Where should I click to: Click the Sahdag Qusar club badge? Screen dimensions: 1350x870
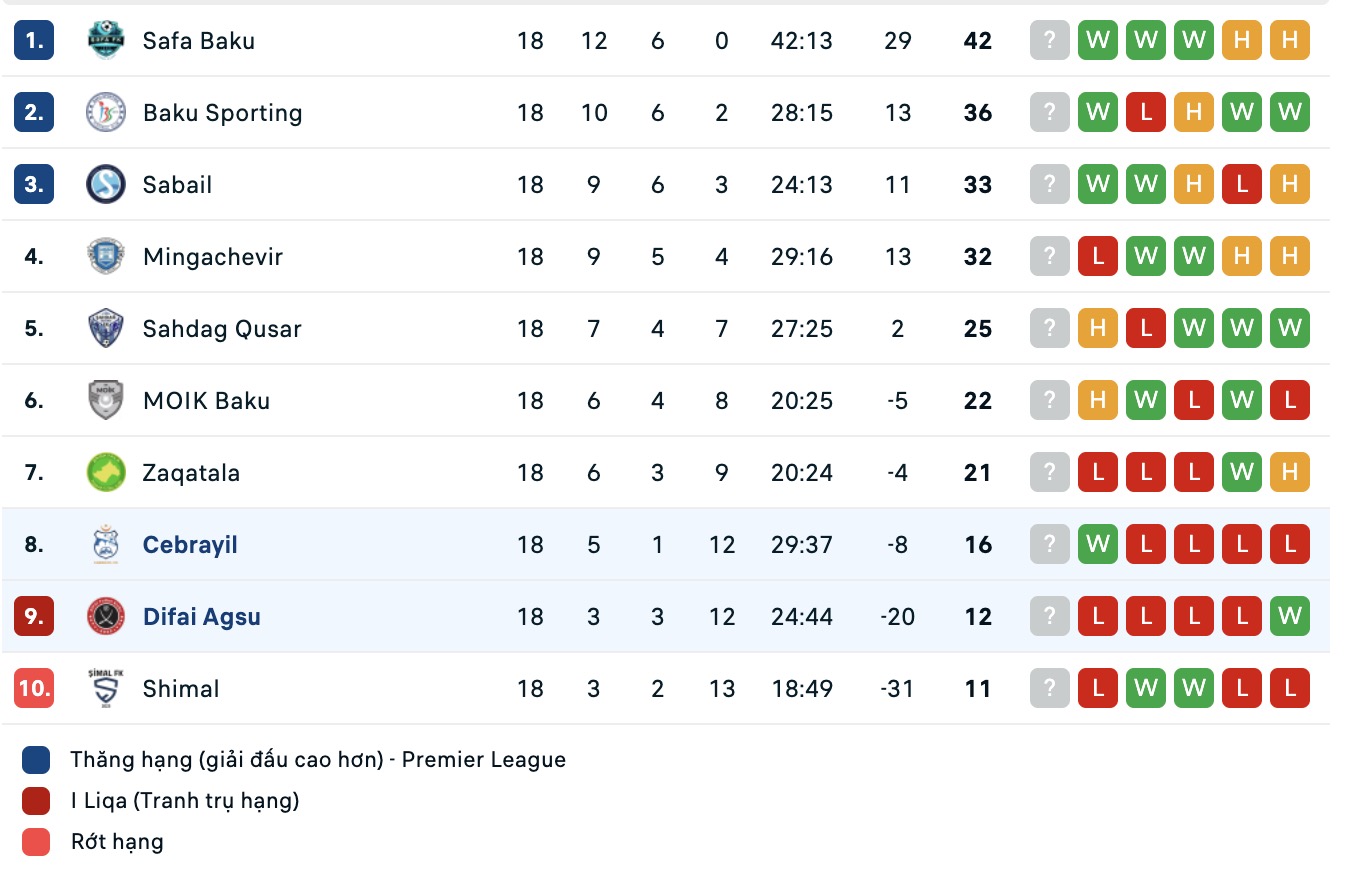(x=106, y=329)
